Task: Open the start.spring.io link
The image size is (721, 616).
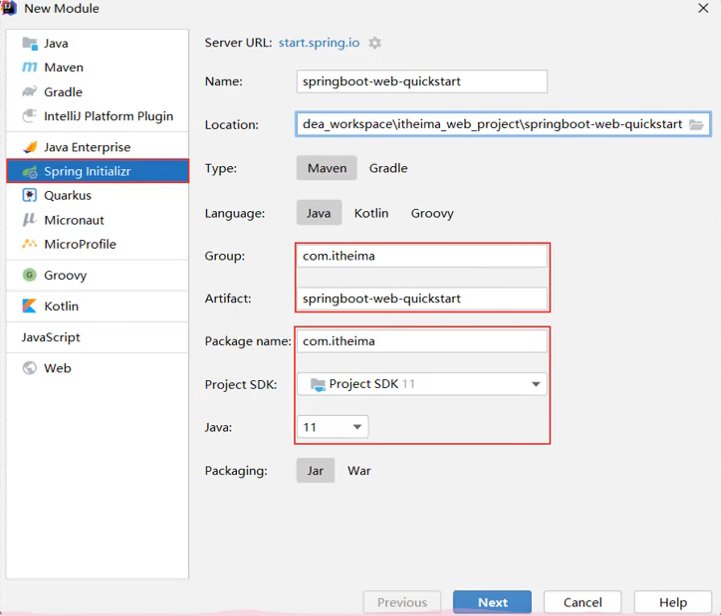Action: click(x=319, y=42)
